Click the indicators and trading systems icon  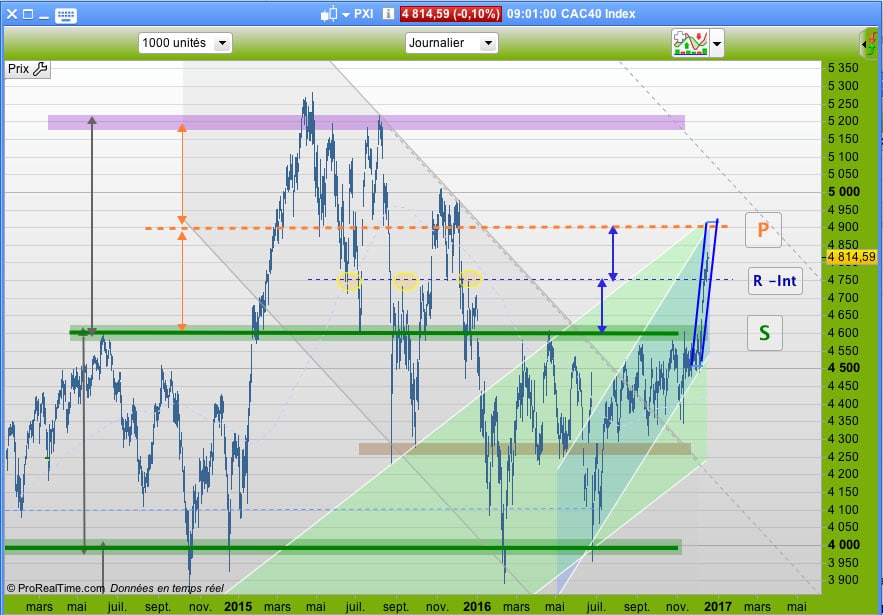coord(690,43)
